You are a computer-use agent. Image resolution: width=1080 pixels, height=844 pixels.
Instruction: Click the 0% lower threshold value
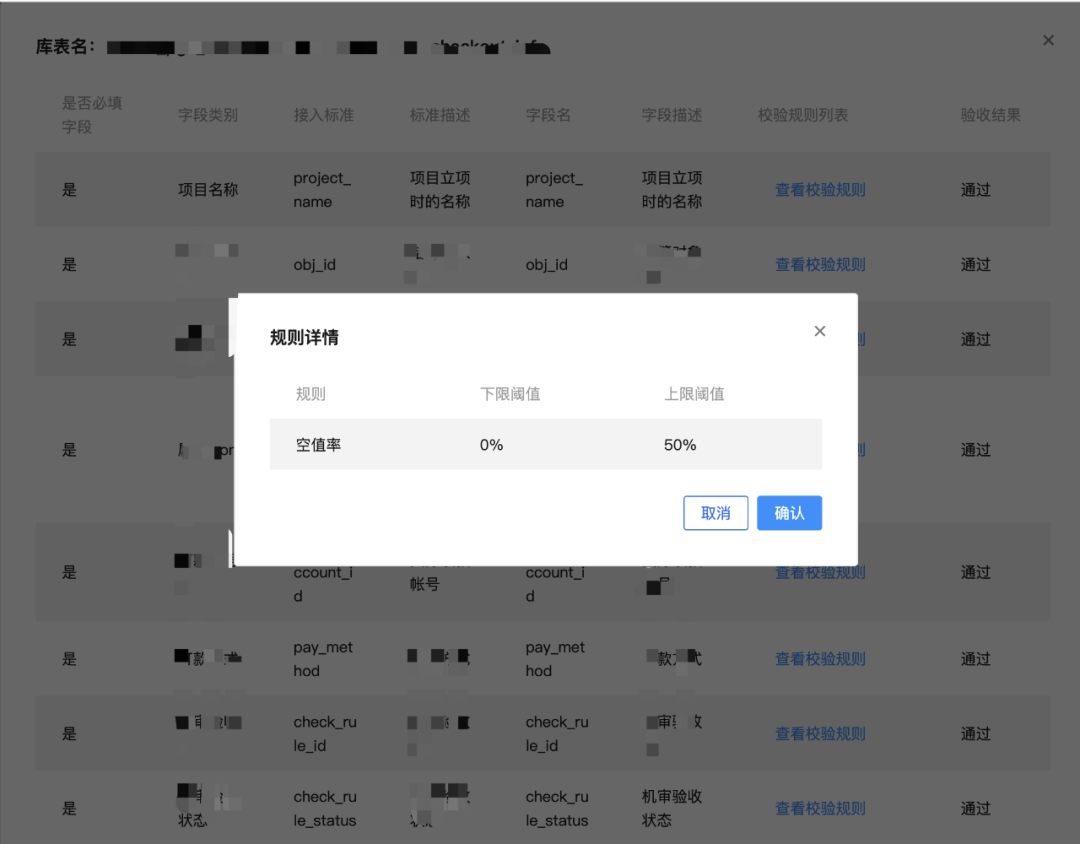[492, 445]
